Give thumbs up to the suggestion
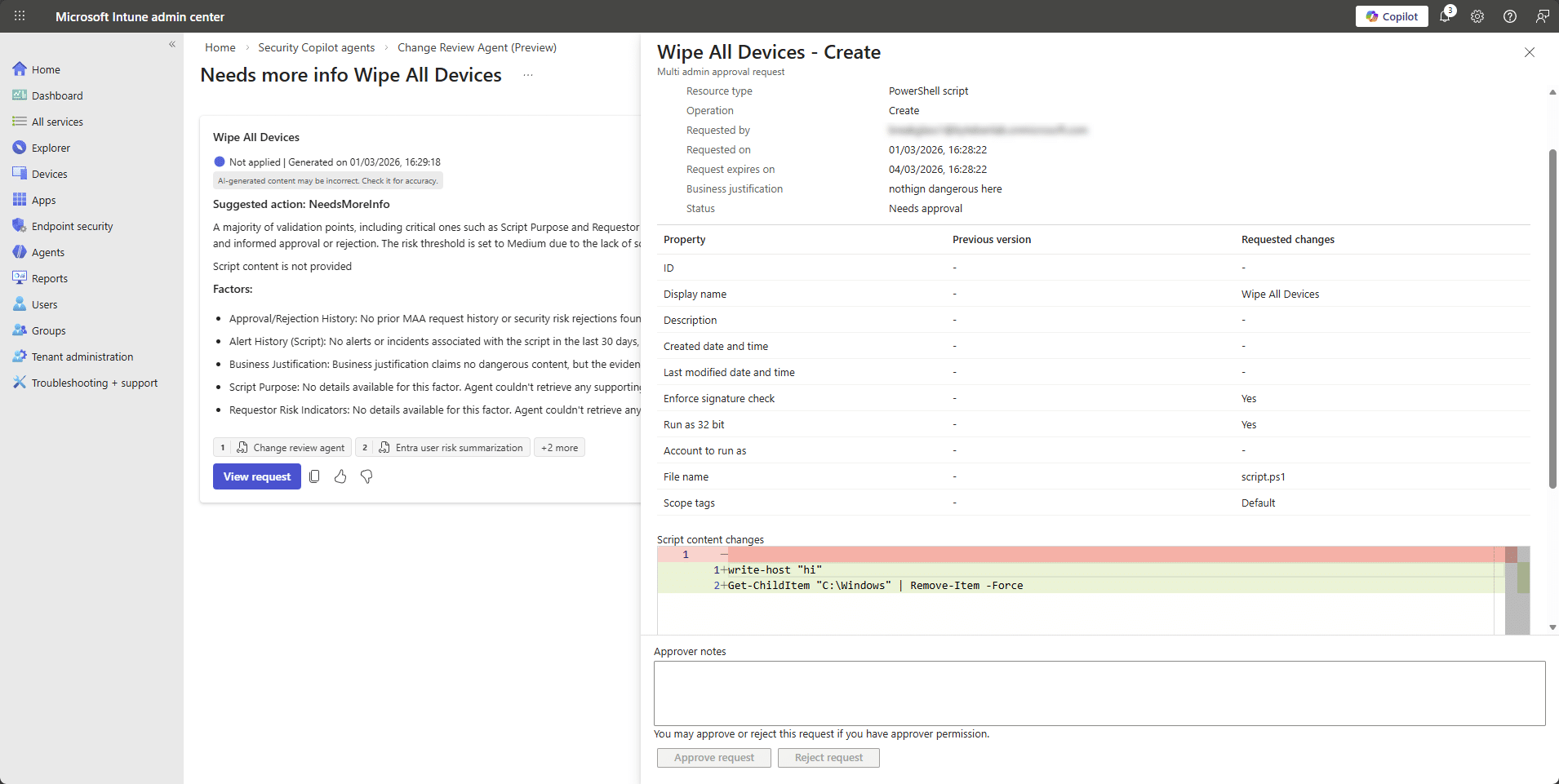Screen dimensions: 1559x784 pos(340,476)
